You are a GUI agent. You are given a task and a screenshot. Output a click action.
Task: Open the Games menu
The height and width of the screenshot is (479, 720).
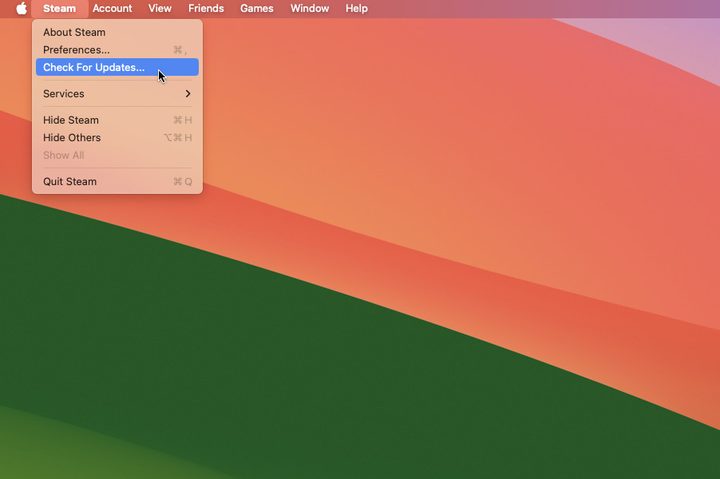click(x=257, y=8)
